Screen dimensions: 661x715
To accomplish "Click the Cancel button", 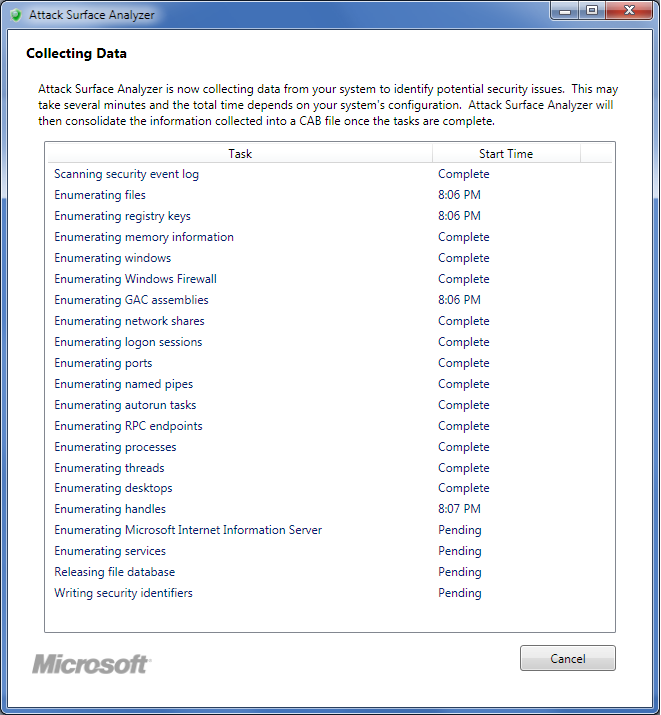I will [568, 658].
